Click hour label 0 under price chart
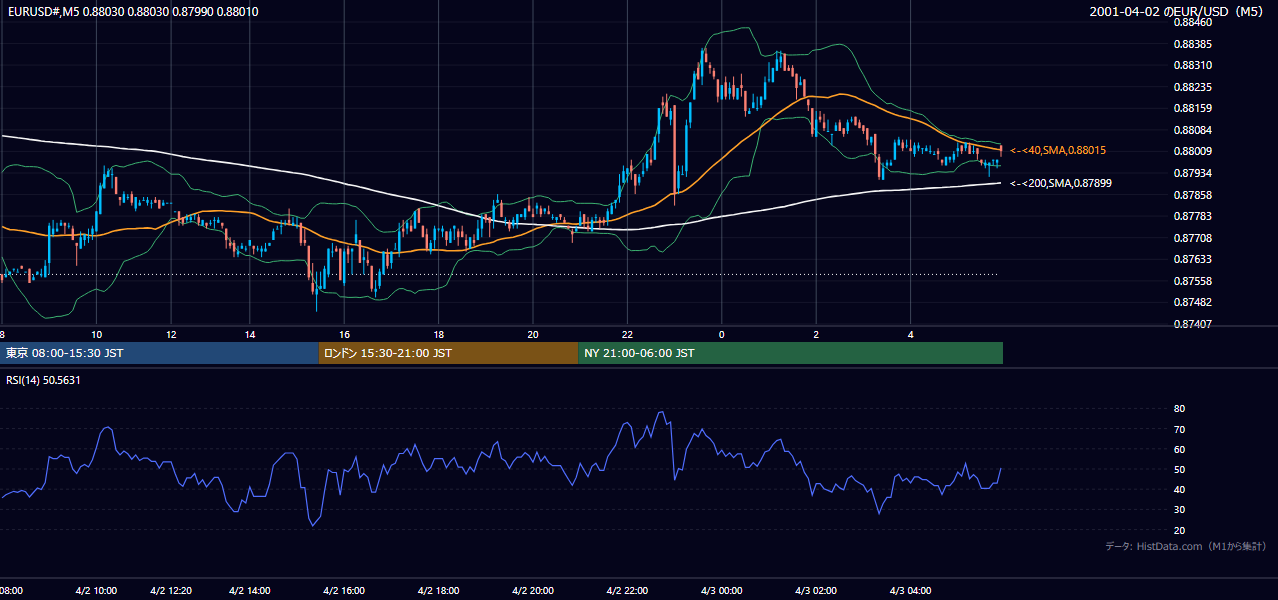The image size is (1278, 600). [x=721, y=334]
